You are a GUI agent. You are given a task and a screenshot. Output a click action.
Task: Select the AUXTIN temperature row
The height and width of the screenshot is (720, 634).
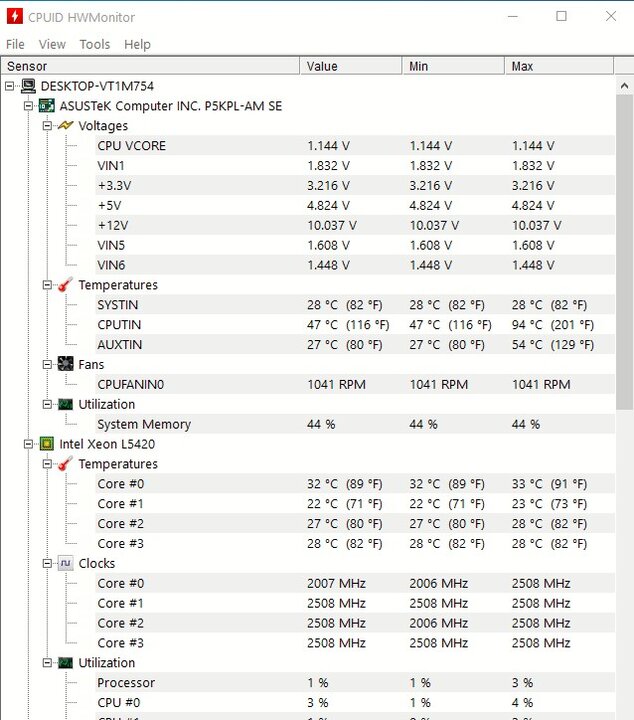354,344
